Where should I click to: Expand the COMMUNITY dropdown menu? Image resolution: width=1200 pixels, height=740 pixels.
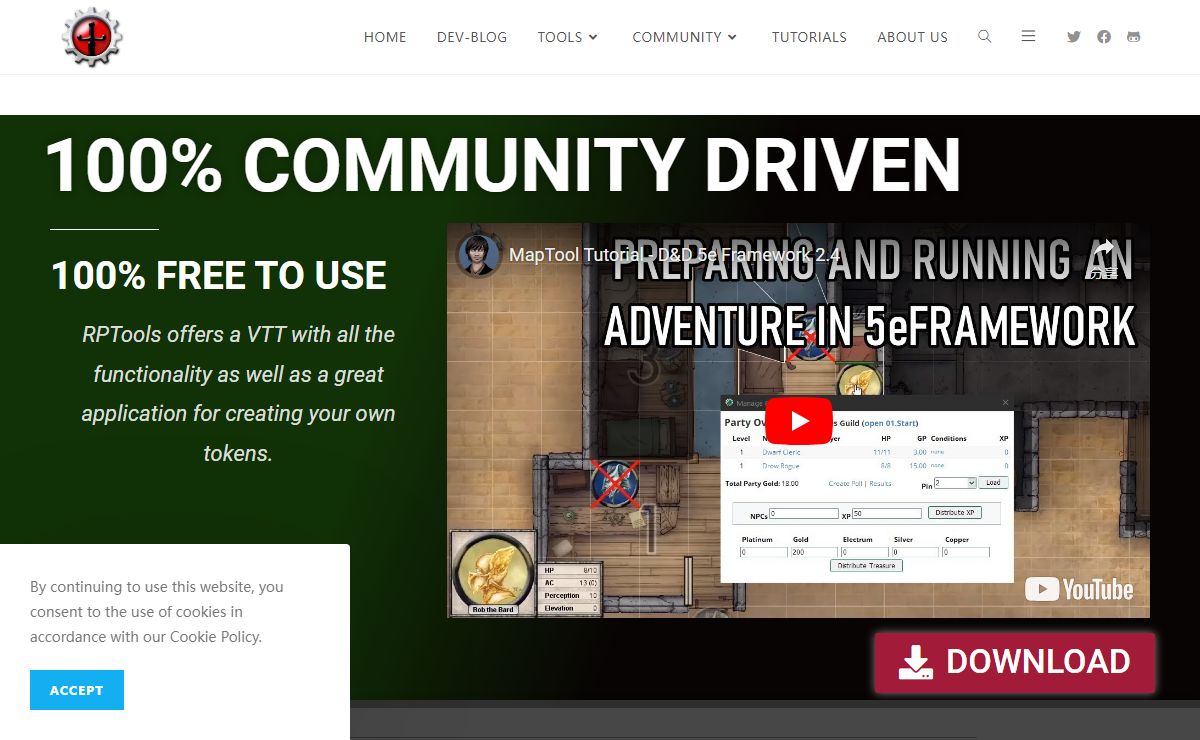684,37
